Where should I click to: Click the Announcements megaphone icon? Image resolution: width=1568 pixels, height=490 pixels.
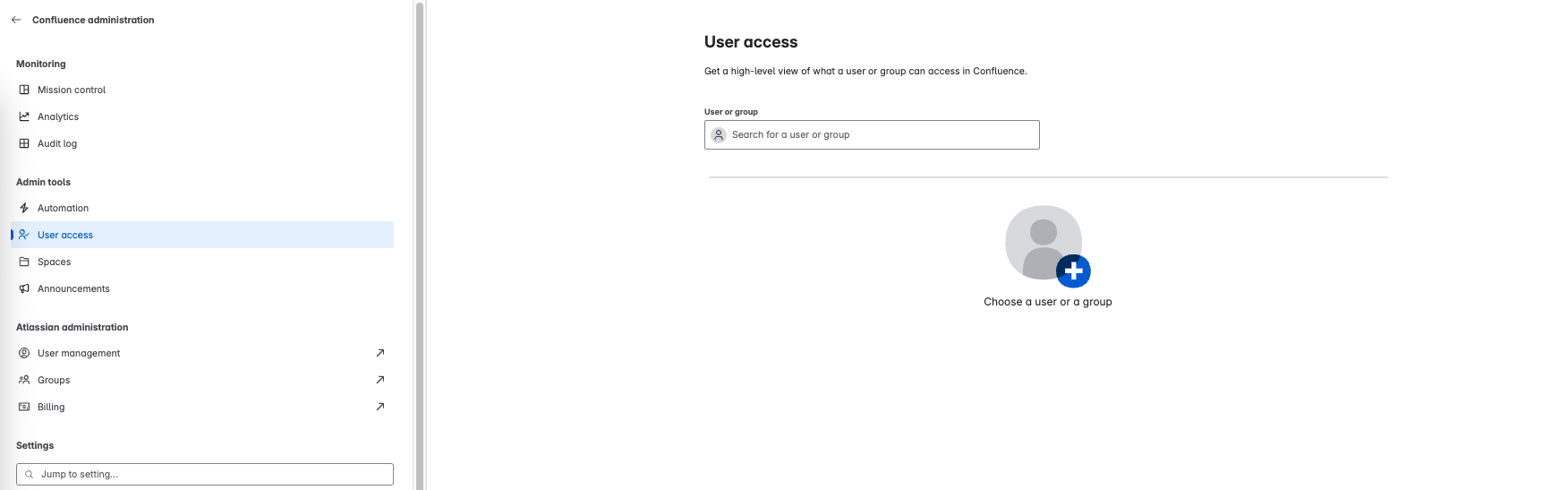[x=24, y=288]
